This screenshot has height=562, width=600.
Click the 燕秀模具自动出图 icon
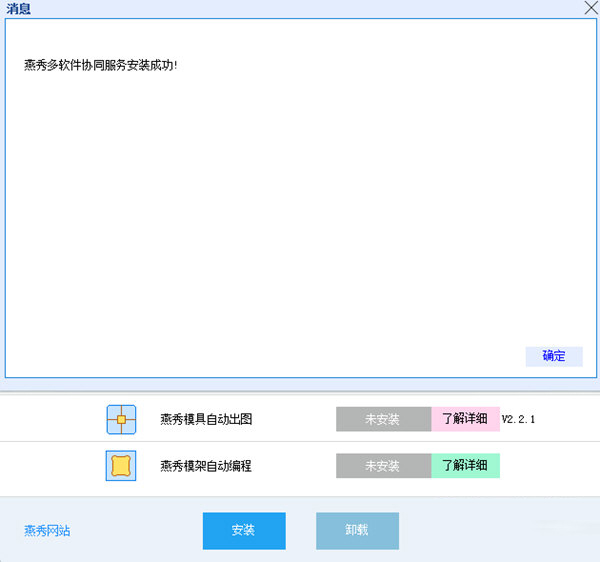[121, 419]
